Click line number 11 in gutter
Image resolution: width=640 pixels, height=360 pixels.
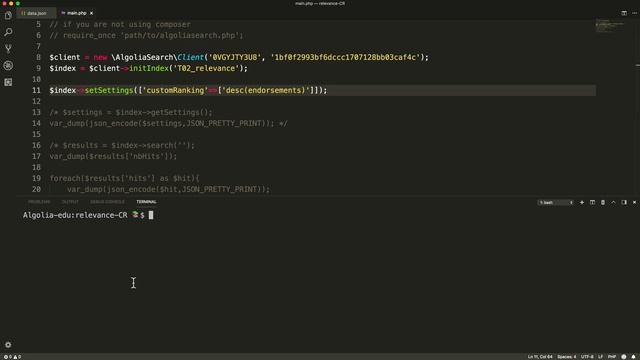click(x=36, y=90)
